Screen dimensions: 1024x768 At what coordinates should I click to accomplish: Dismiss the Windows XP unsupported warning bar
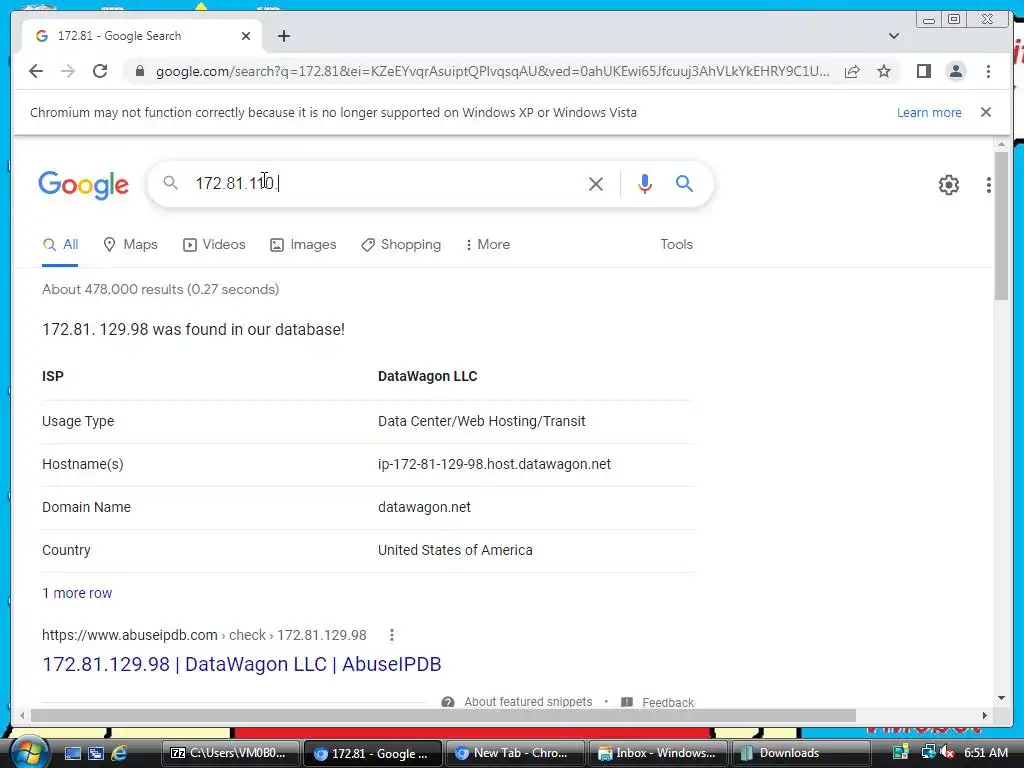985,112
